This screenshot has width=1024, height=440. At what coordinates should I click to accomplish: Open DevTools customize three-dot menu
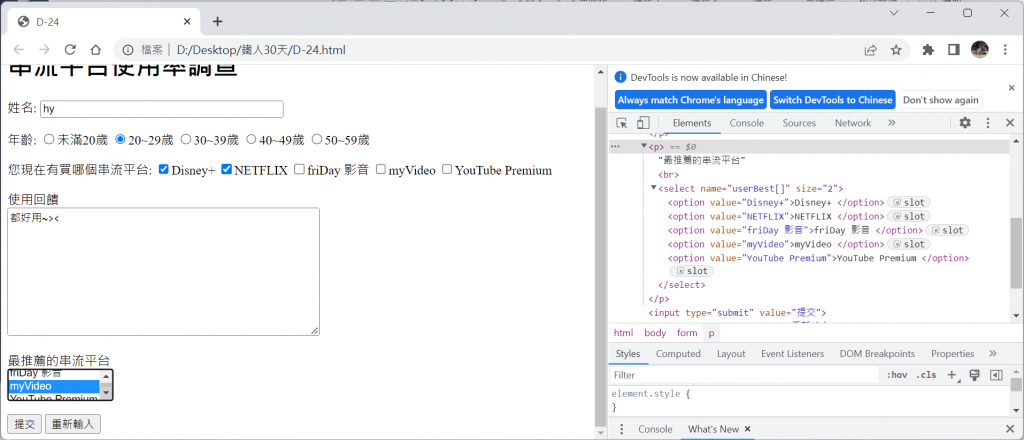tap(988, 123)
